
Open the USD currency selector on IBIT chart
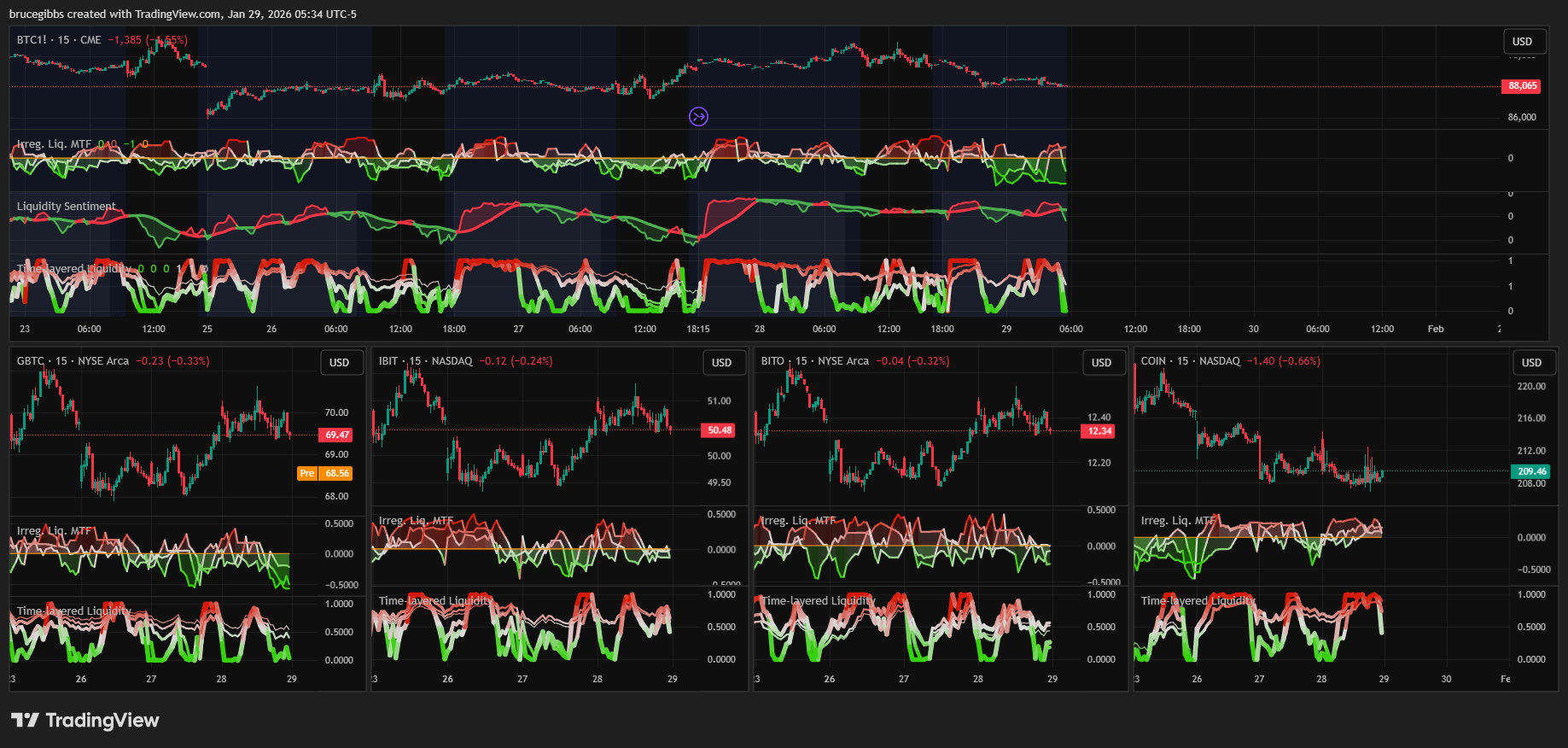pyautogui.click(x=721, y=363)
